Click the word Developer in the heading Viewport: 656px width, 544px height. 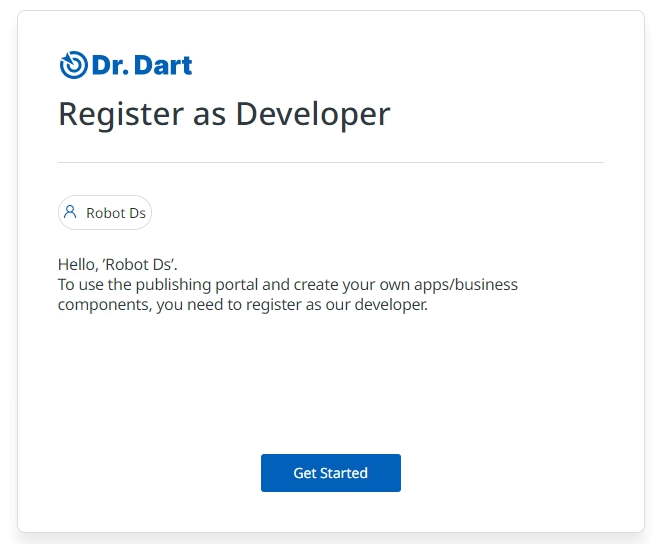[x=312, y=114]
